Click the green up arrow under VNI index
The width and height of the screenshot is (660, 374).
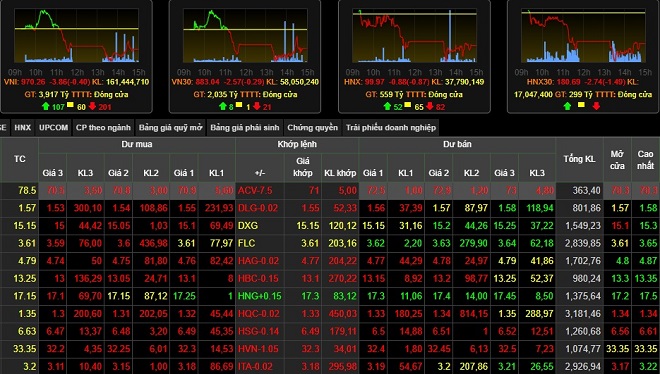[46, 106]
